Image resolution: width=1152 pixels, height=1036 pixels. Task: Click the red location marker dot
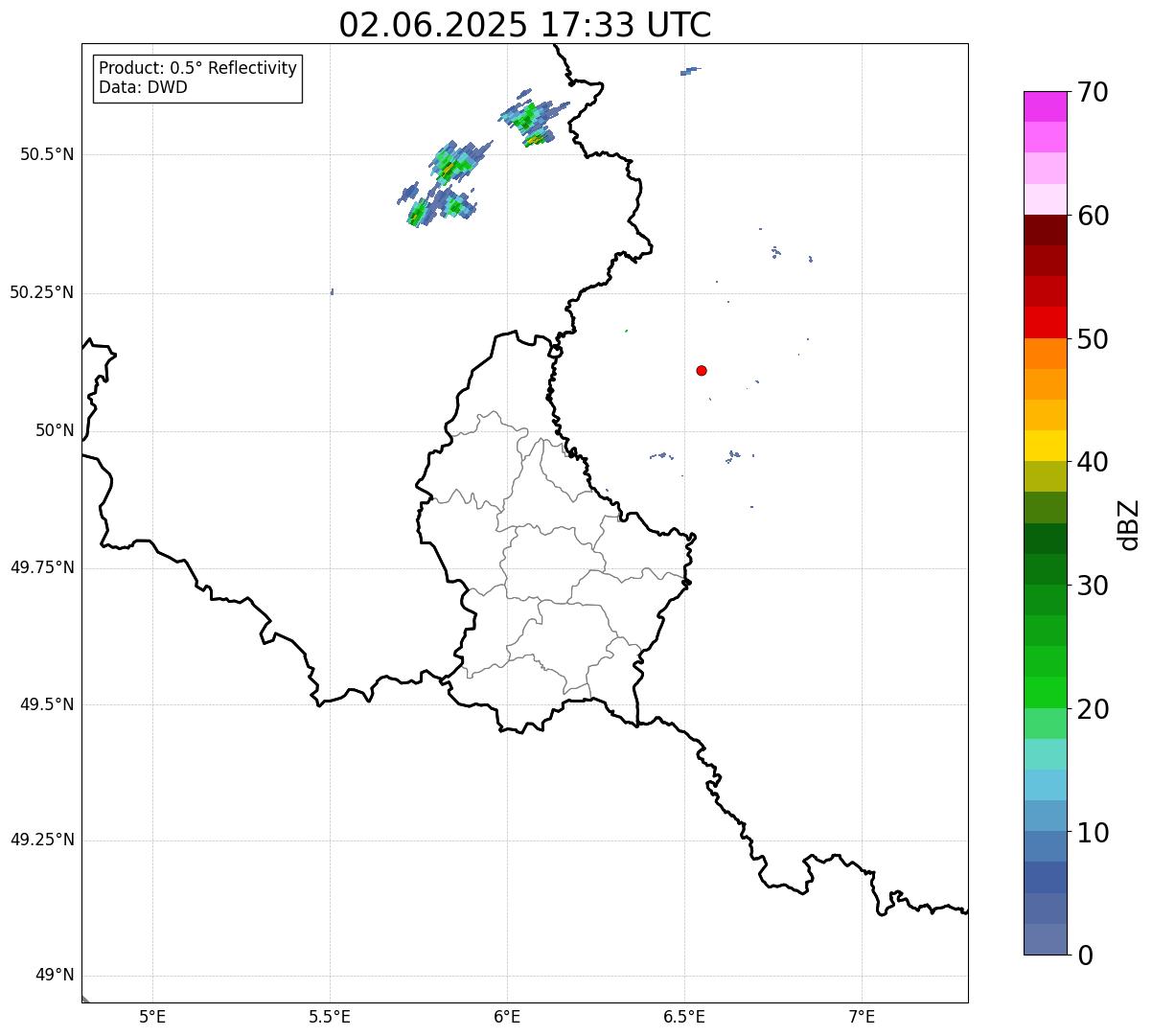point(702,370)
